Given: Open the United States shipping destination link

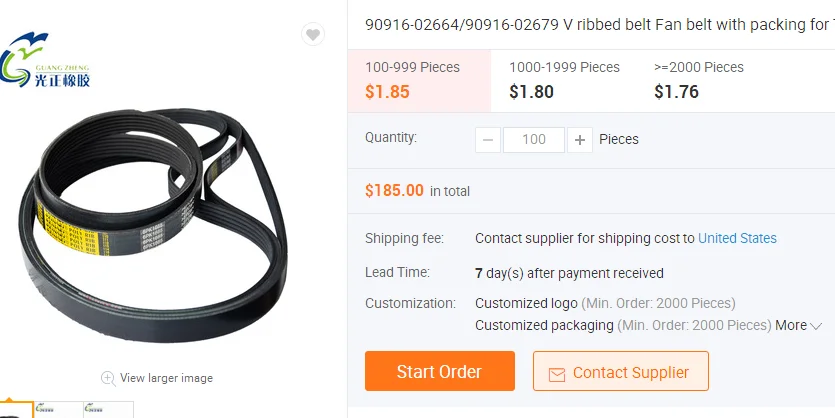Looking at the screenshot, I should tap(737, 238).
